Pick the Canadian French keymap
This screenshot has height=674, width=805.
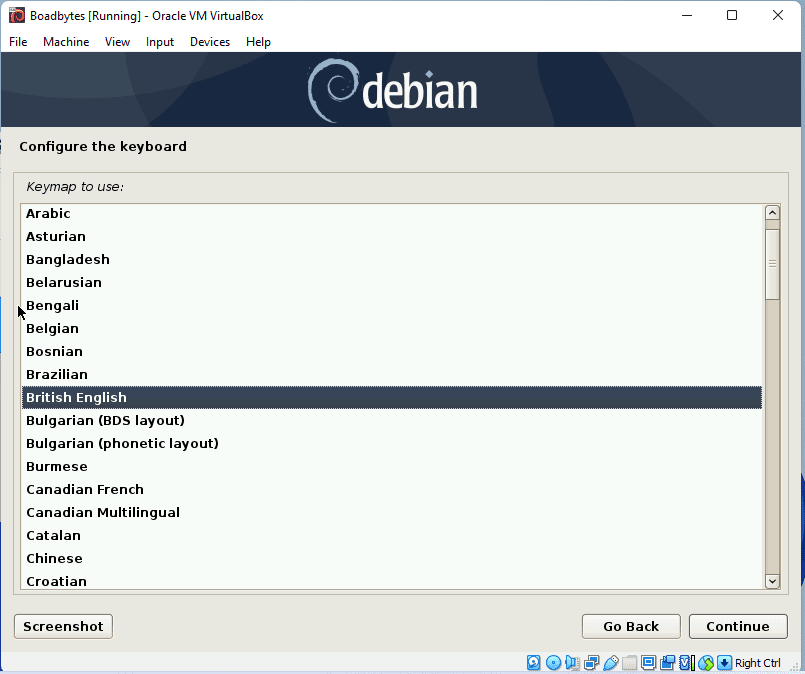point(392,490)
